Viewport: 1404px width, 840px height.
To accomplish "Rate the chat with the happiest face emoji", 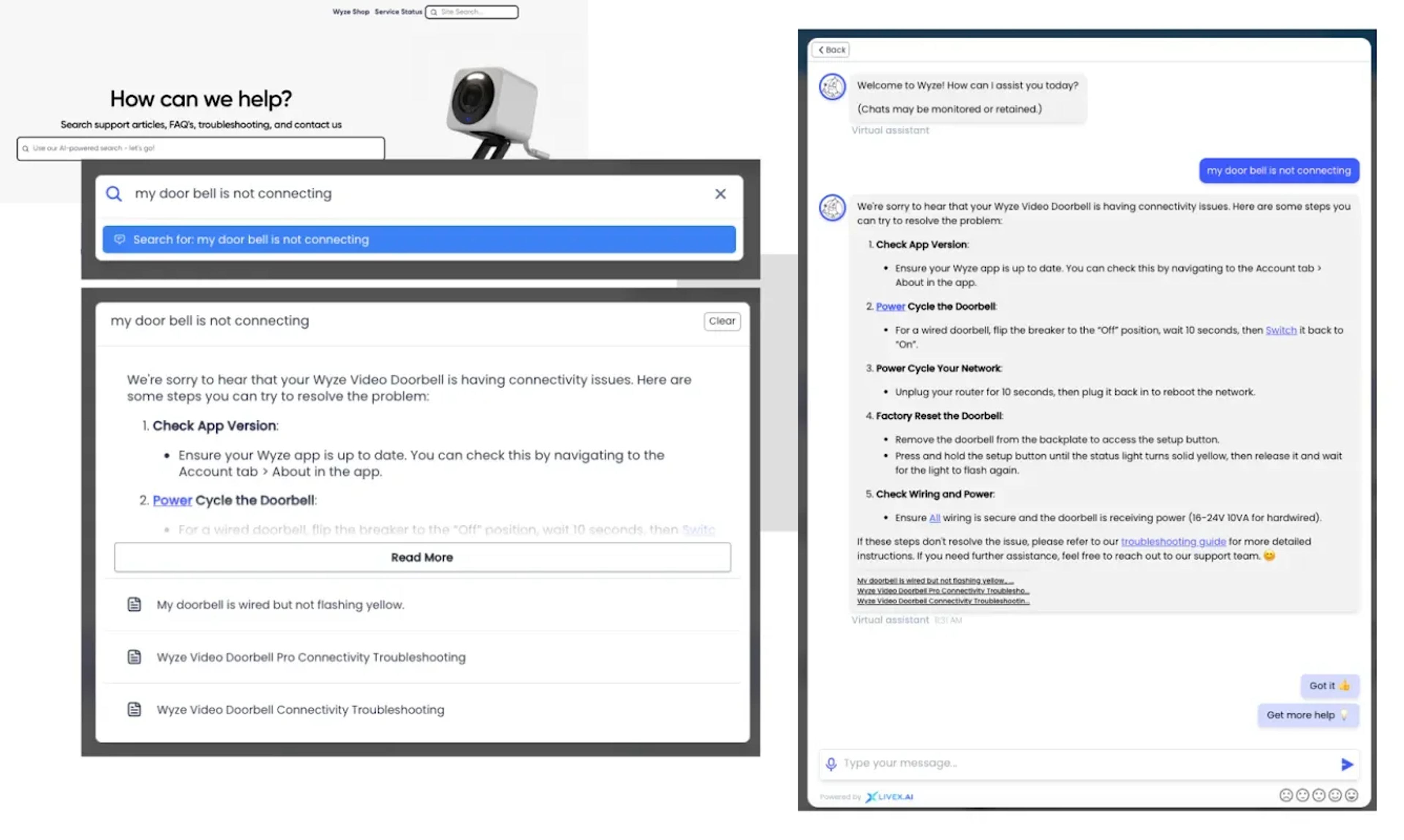I will point(1351,795).
